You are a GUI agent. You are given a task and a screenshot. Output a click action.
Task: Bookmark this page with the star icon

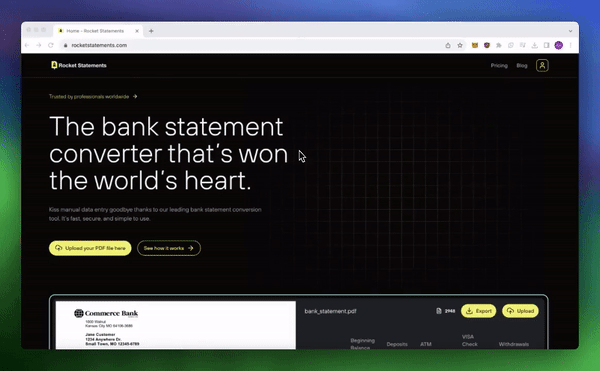(x=460, y=45)
